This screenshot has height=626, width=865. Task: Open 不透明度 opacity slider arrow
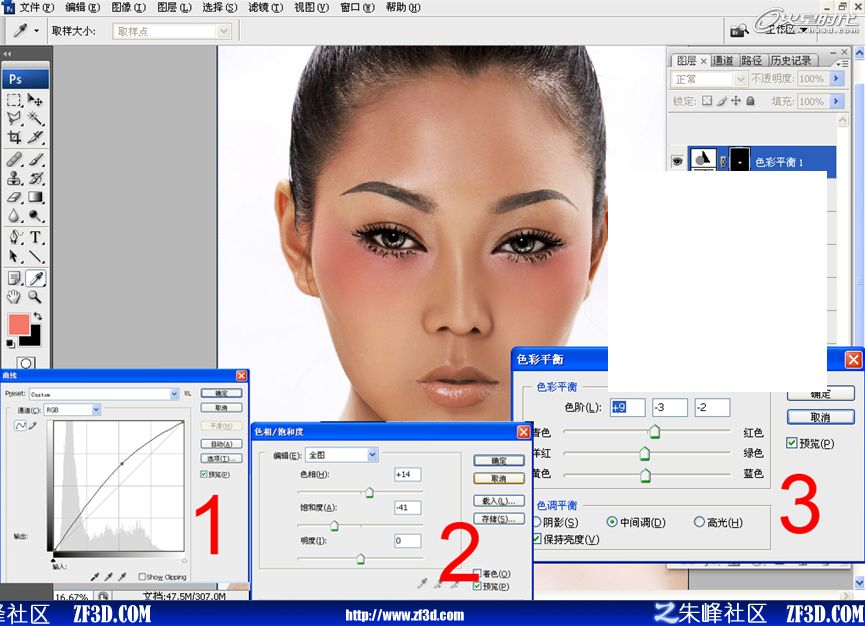click(x=836, y=79)
